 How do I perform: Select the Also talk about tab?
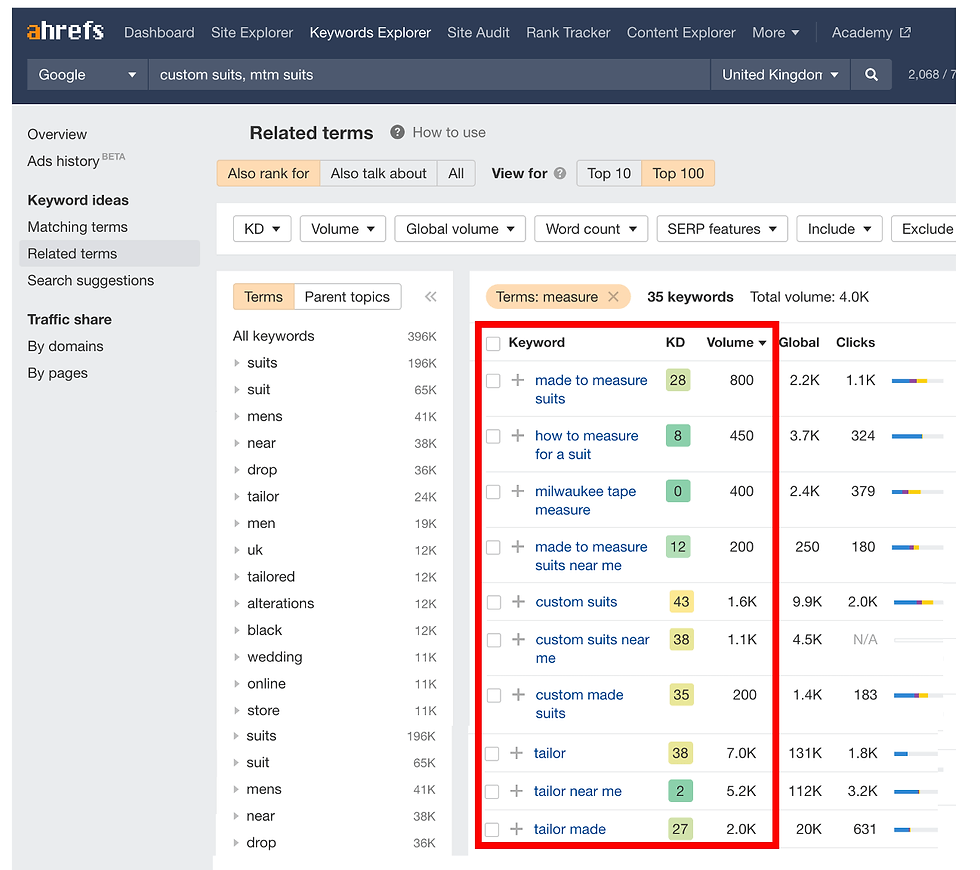pyautogui.click(x=379, y=174)
